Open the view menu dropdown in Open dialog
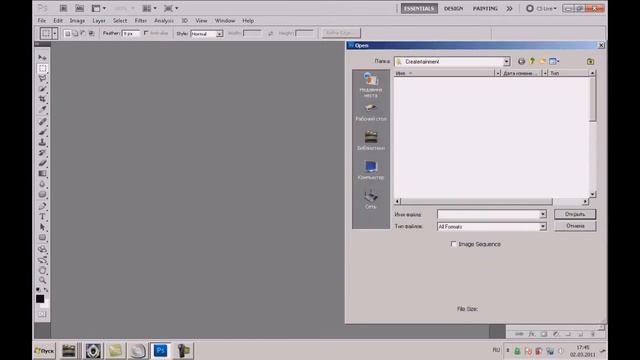 click(x=554, y=61)
